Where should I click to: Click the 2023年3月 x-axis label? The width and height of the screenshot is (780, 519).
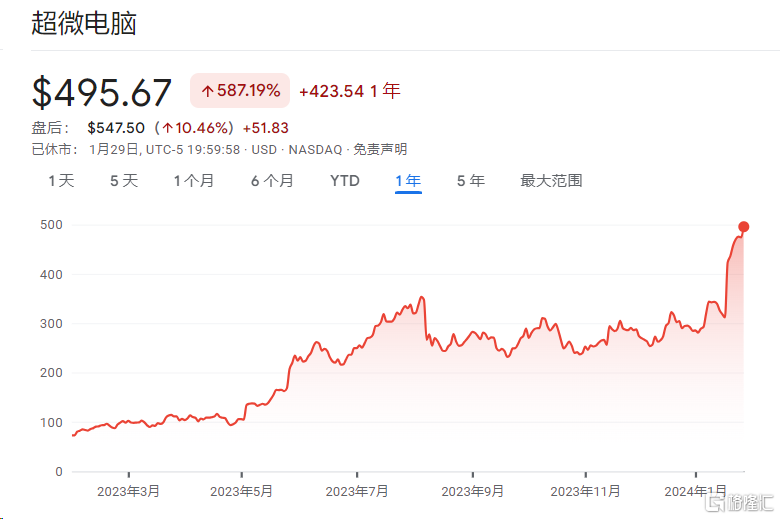129,492
